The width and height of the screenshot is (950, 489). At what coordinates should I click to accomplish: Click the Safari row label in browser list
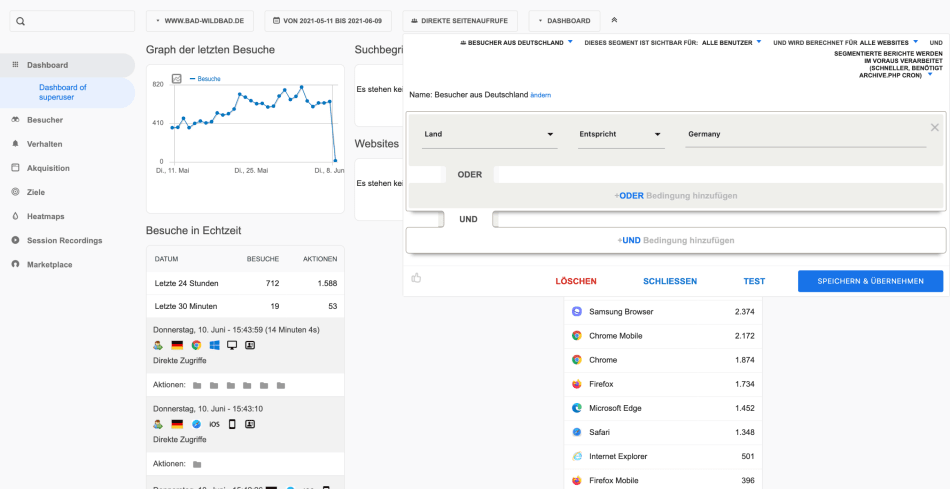click(600, 433)
